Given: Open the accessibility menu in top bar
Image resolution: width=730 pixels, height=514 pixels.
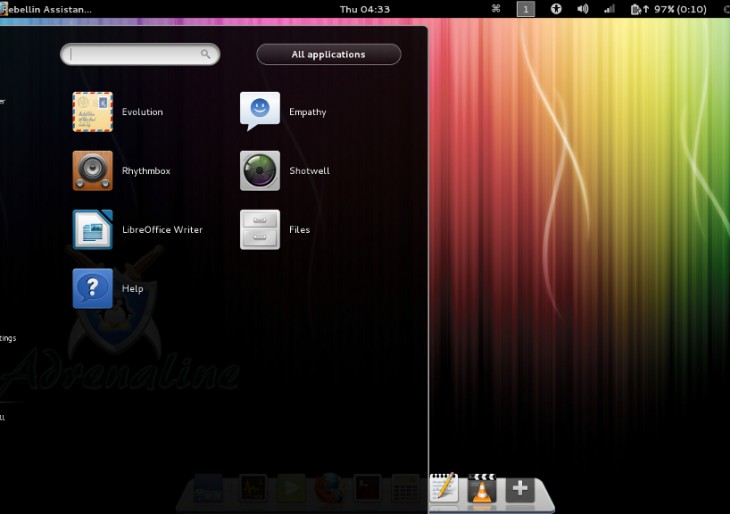Looking at the screenshot, I should tap(556, 9).
